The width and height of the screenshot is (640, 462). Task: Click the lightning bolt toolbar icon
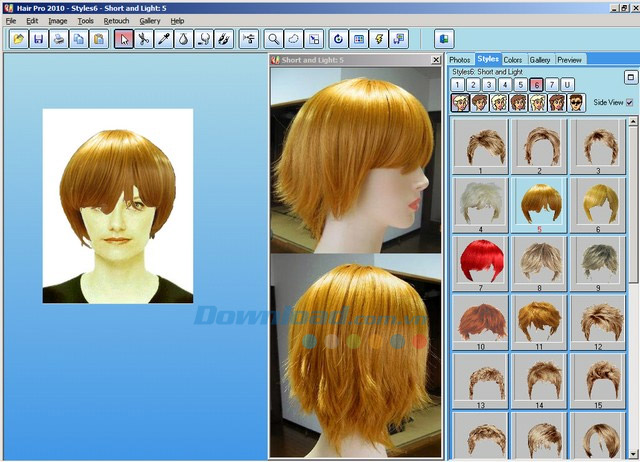click(x=378, y=39)
